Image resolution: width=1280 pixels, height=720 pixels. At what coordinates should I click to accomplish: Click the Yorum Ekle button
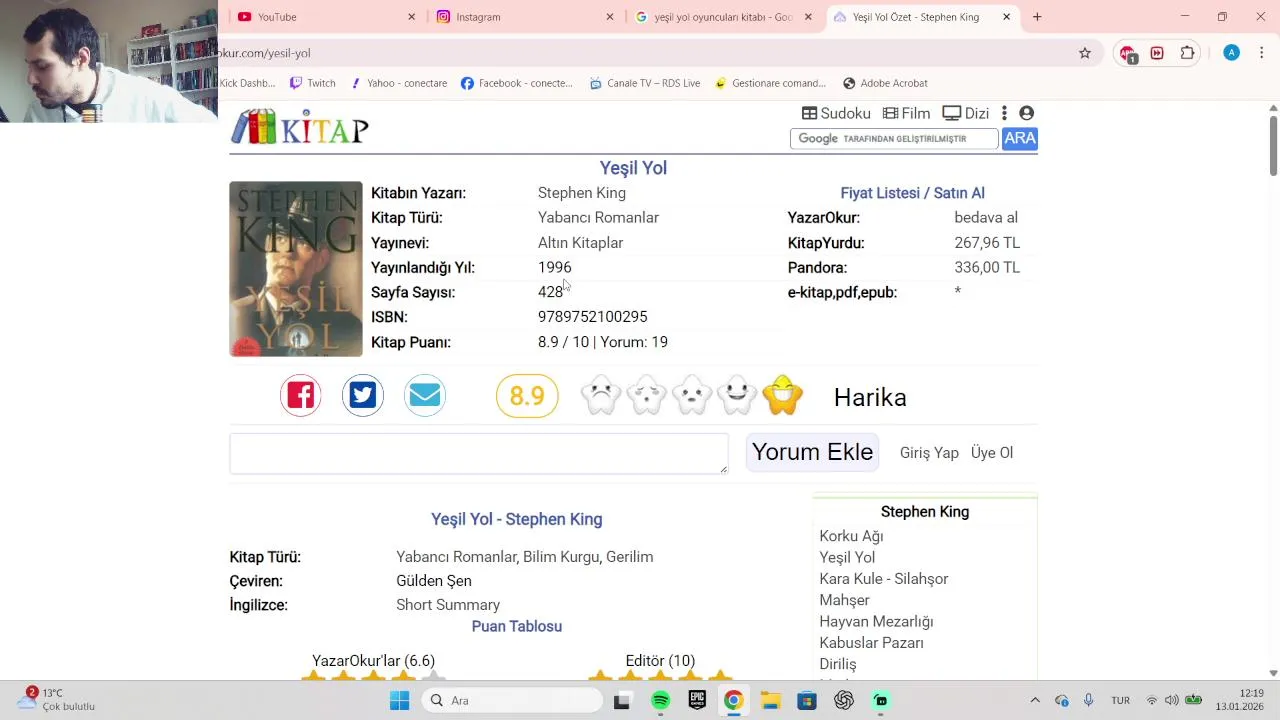(812, 452)
